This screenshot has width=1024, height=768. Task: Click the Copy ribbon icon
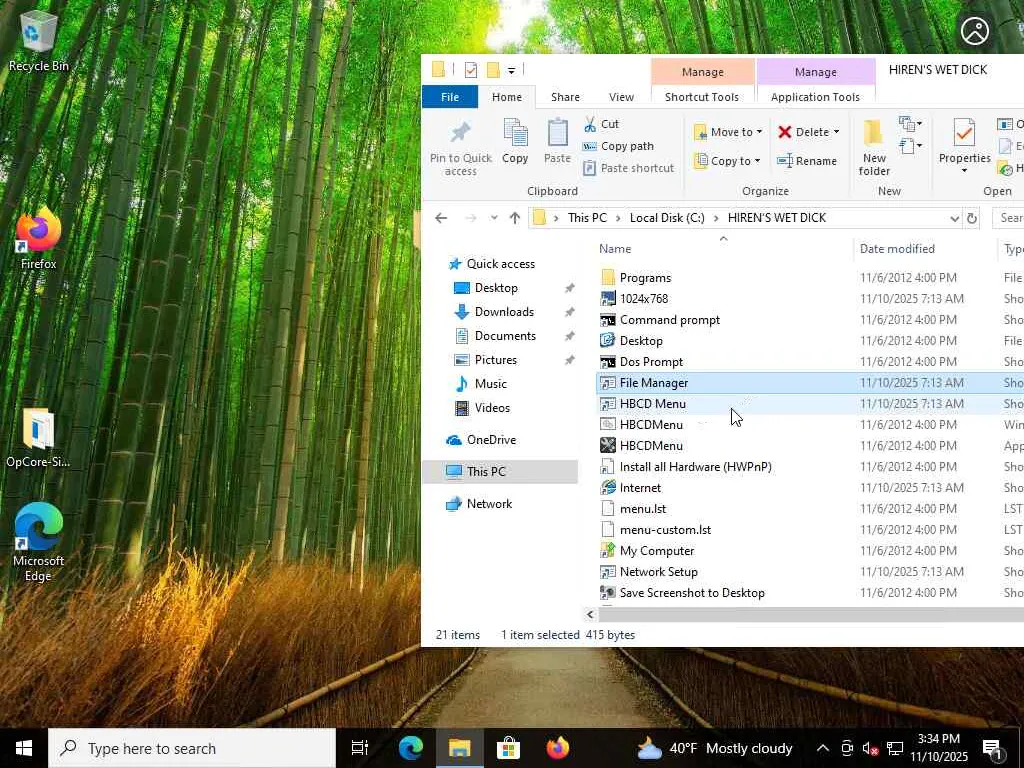click(515, 141)
